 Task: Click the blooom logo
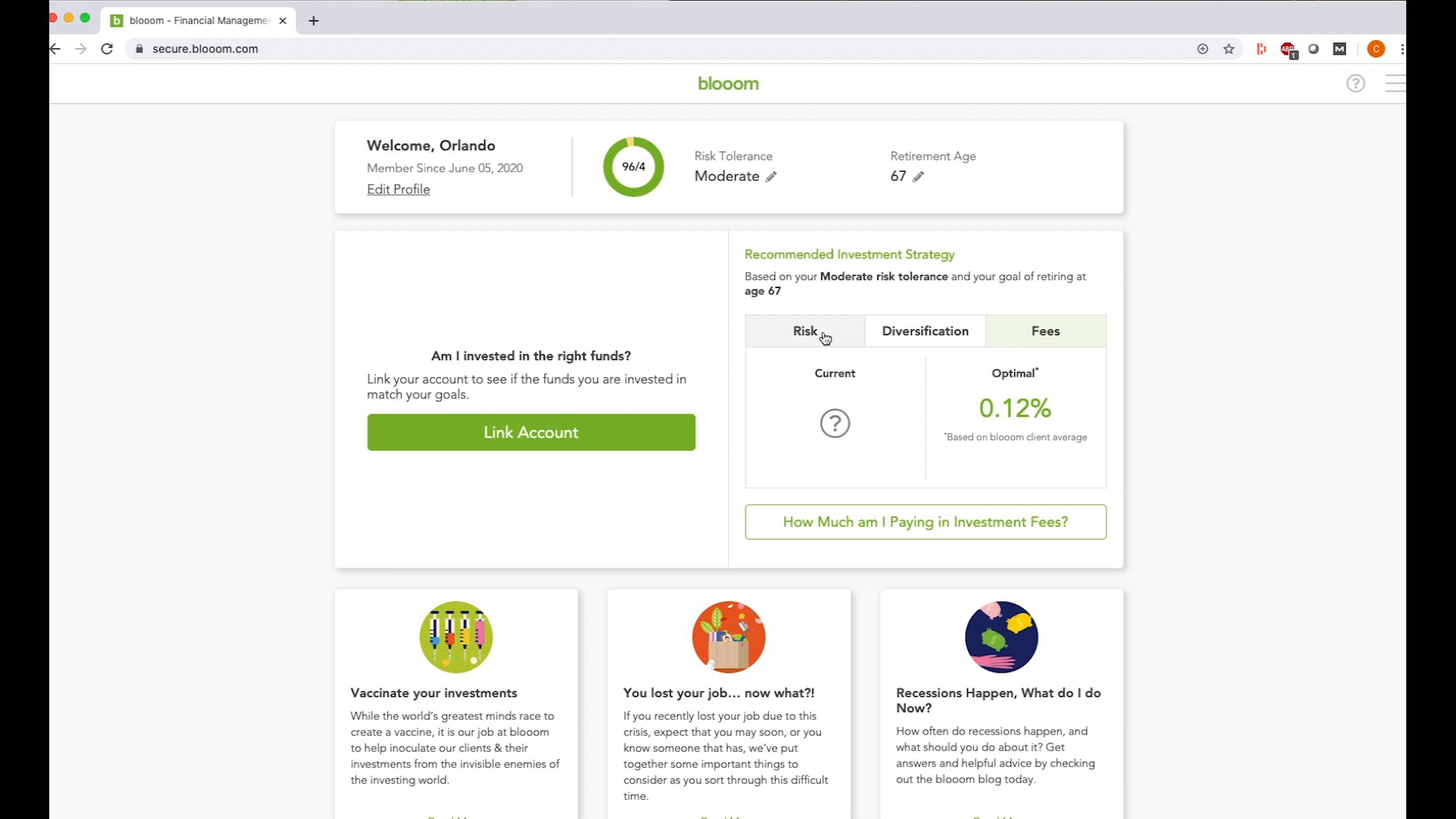coord(728,84)
